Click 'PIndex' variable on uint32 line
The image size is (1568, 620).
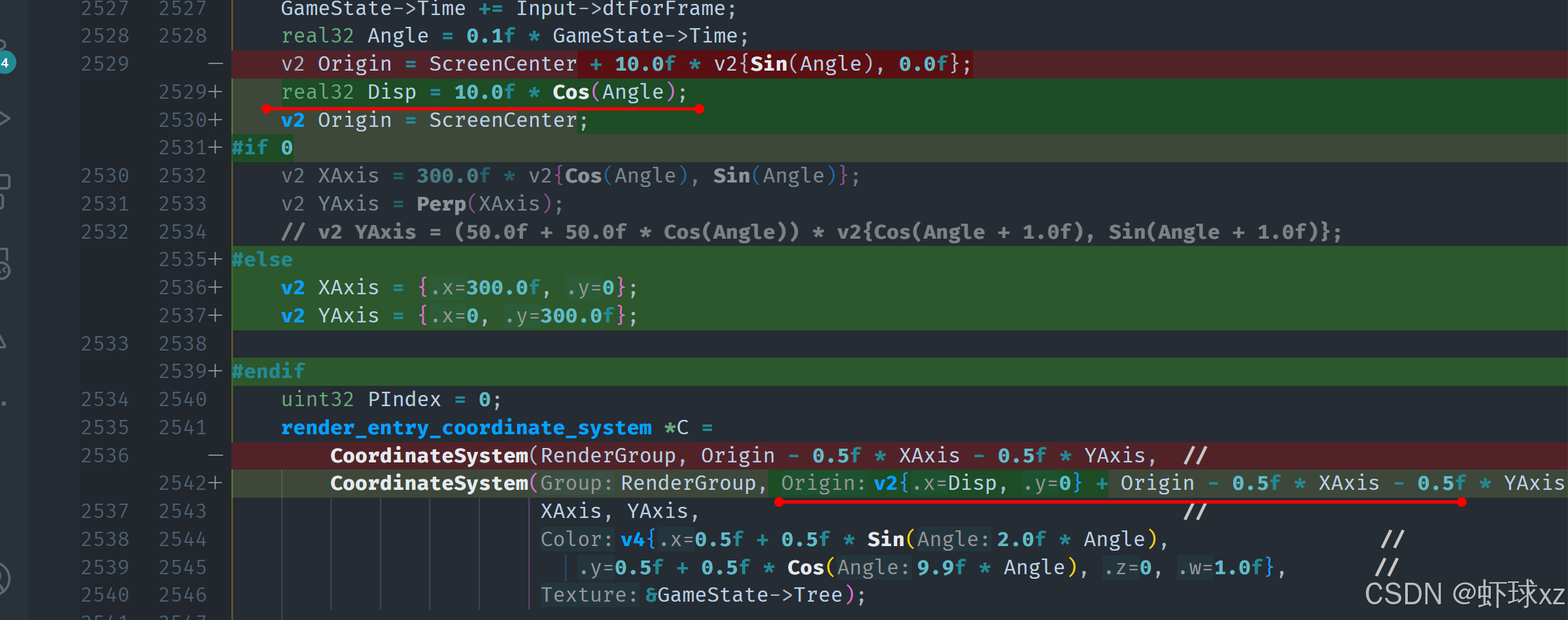pos(404,400)
